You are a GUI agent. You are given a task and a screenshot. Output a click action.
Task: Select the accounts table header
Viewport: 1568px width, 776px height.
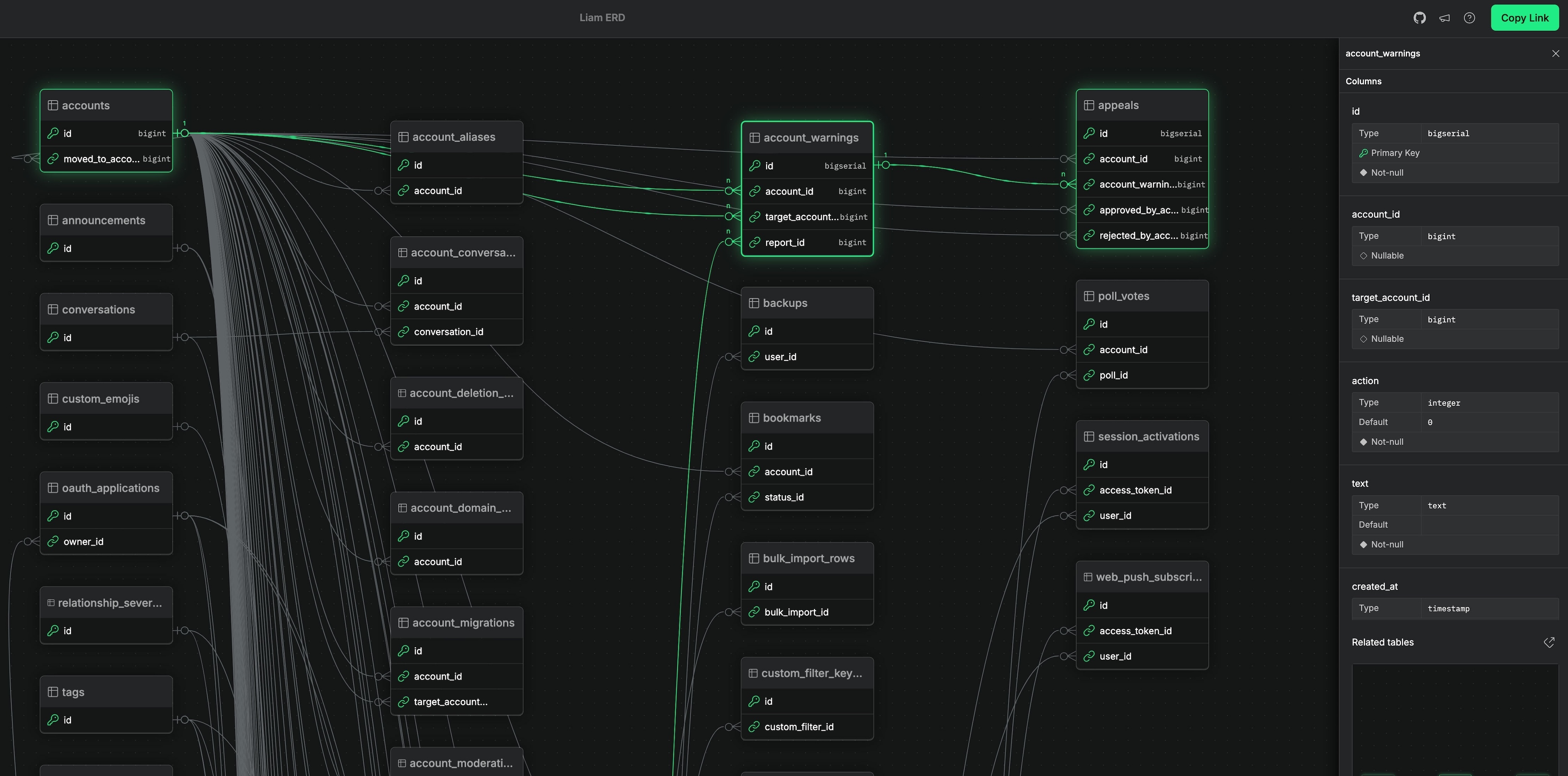106,105
